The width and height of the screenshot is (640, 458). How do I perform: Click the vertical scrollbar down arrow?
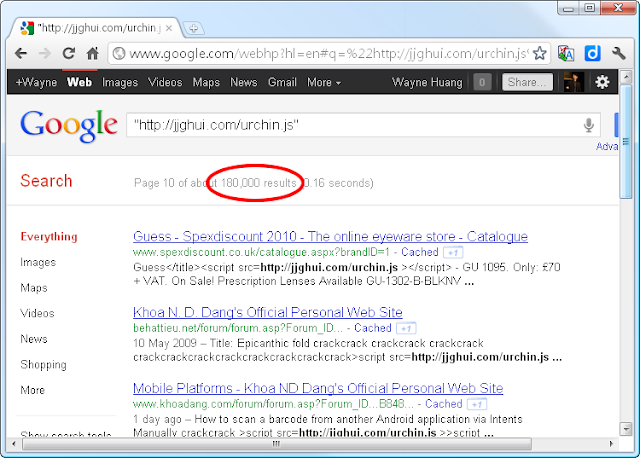point(625,429)
